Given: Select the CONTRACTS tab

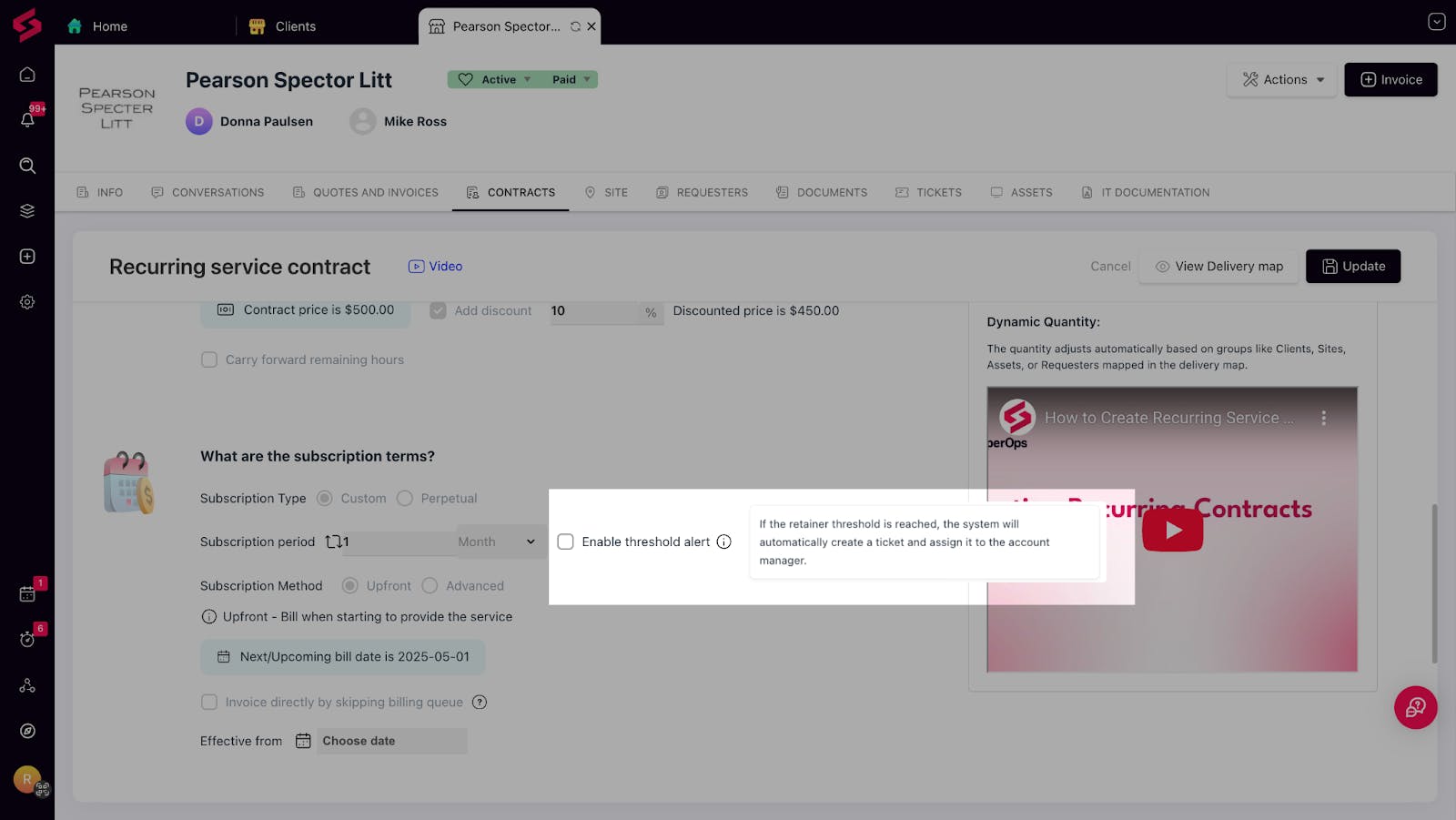Looking at the screenshot, I should (x=511, y=192).
